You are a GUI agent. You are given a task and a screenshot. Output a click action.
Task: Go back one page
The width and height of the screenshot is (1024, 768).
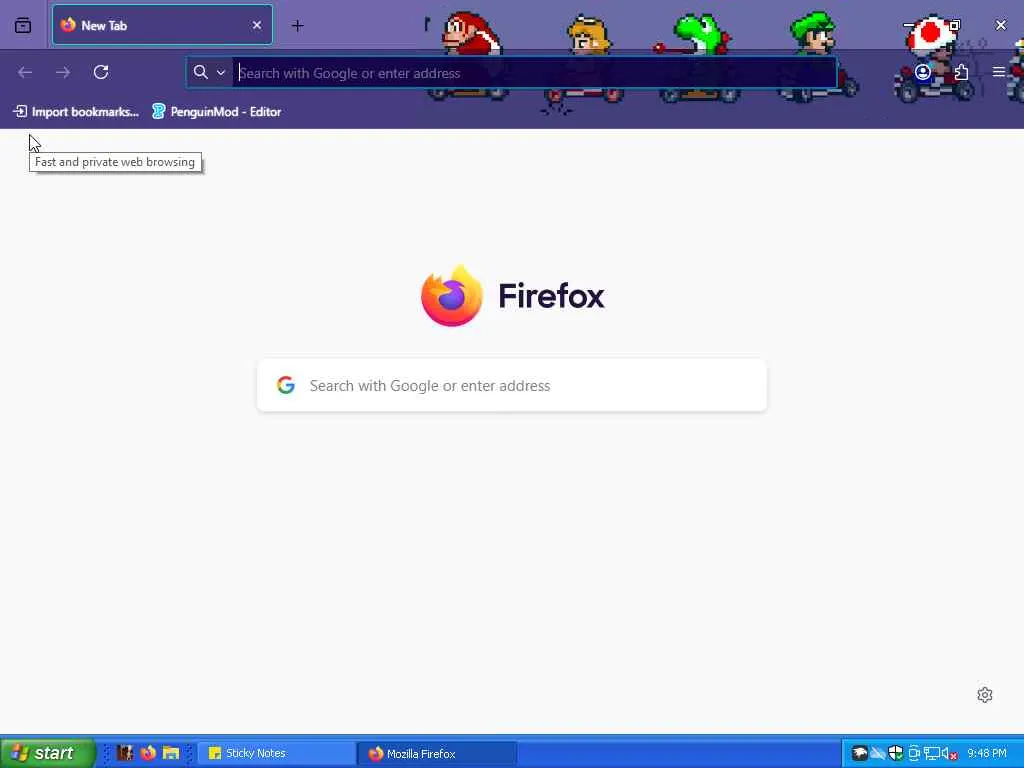coord(25,72)
